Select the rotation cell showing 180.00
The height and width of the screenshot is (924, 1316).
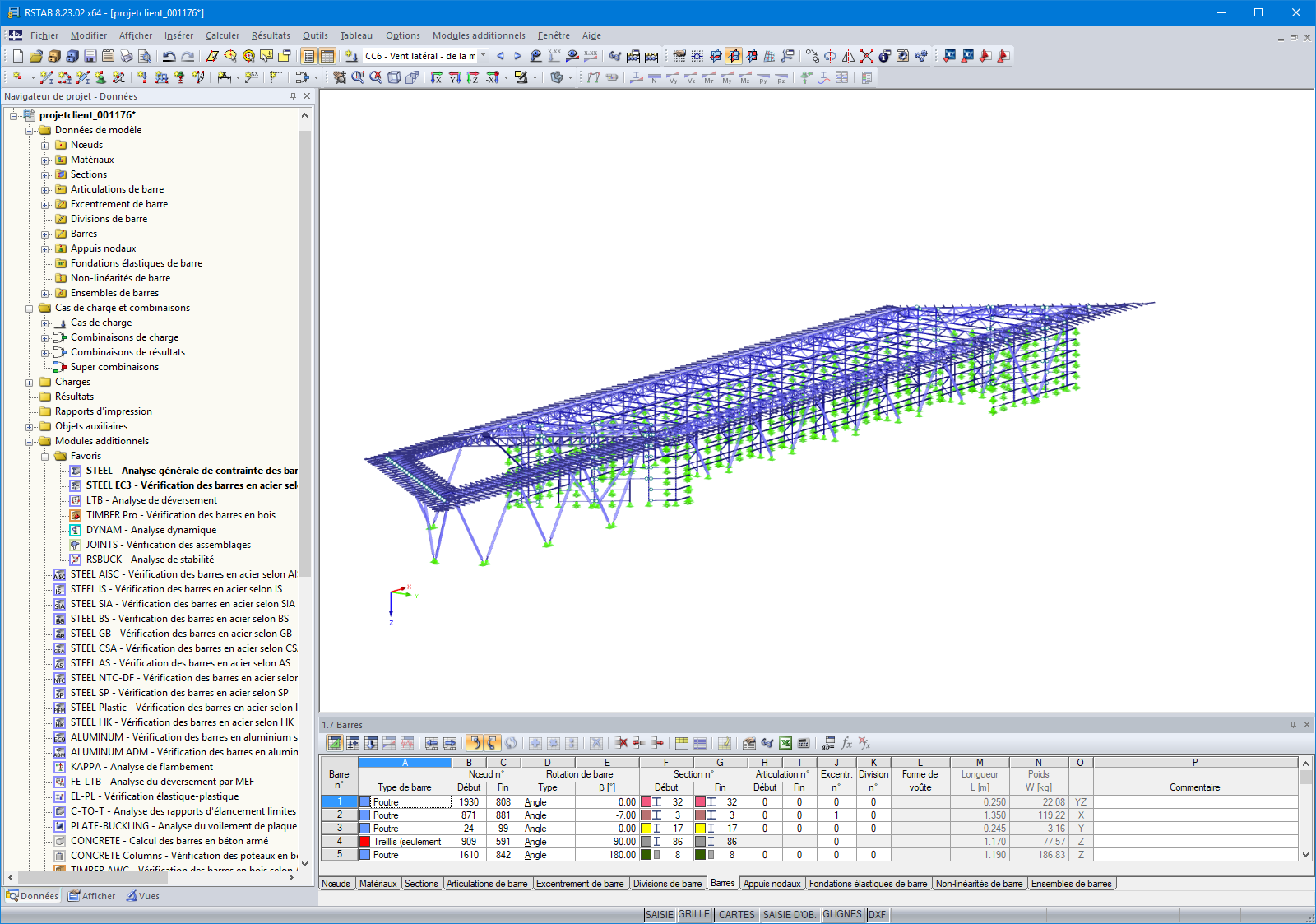607,855
